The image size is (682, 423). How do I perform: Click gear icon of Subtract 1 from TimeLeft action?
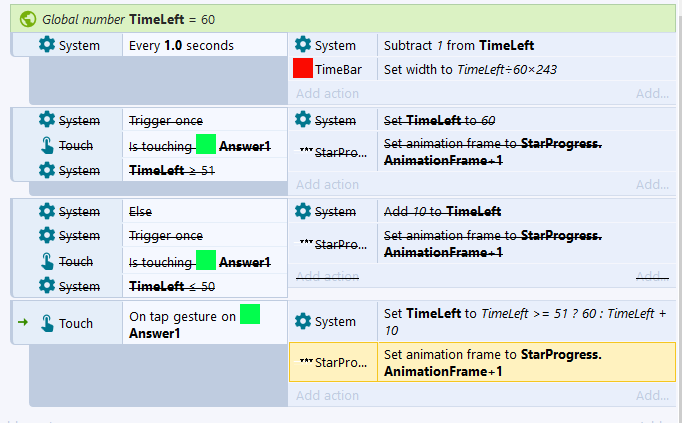point(303,45)
